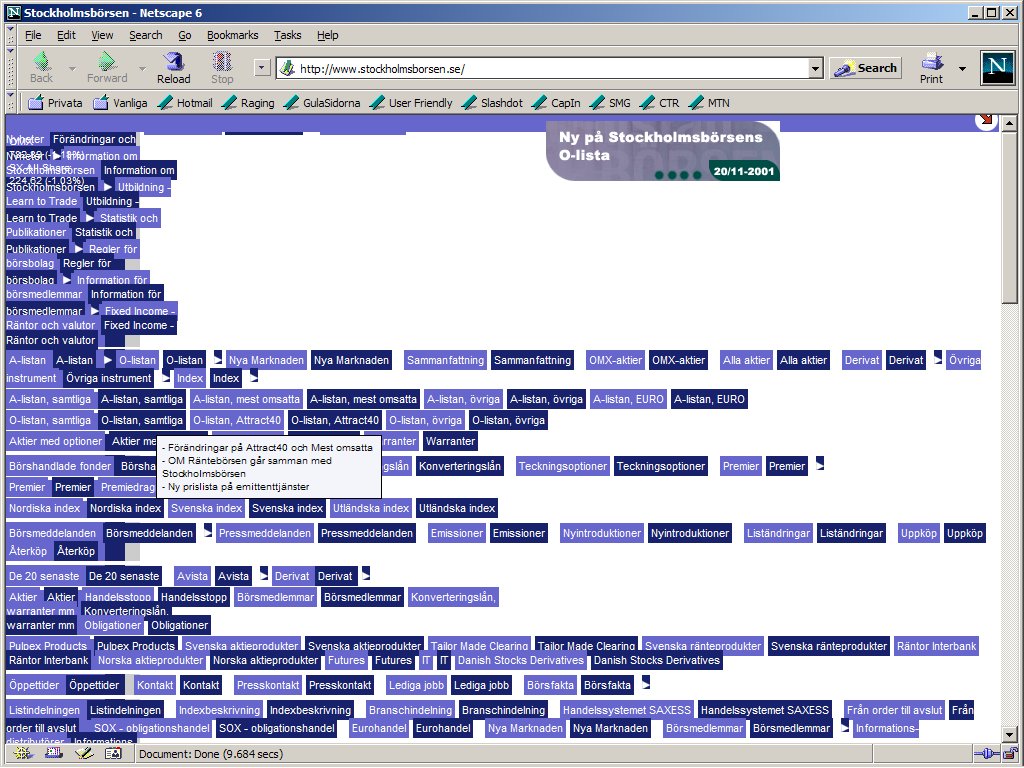Open the Print options dropdown arrow
Image resolution: width=1024 pixels, height=768 pixels.
pos(963,68)
